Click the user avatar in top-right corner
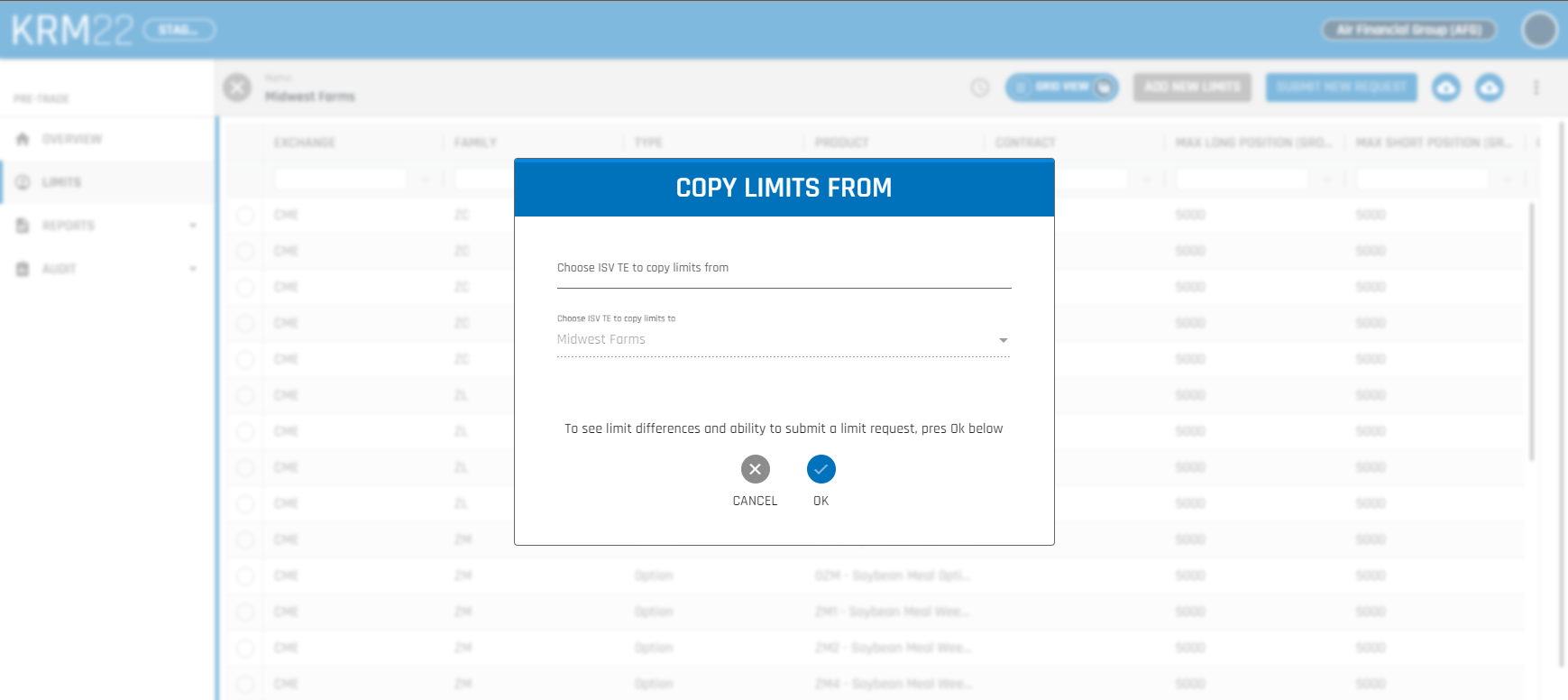 pos(1539,30)
